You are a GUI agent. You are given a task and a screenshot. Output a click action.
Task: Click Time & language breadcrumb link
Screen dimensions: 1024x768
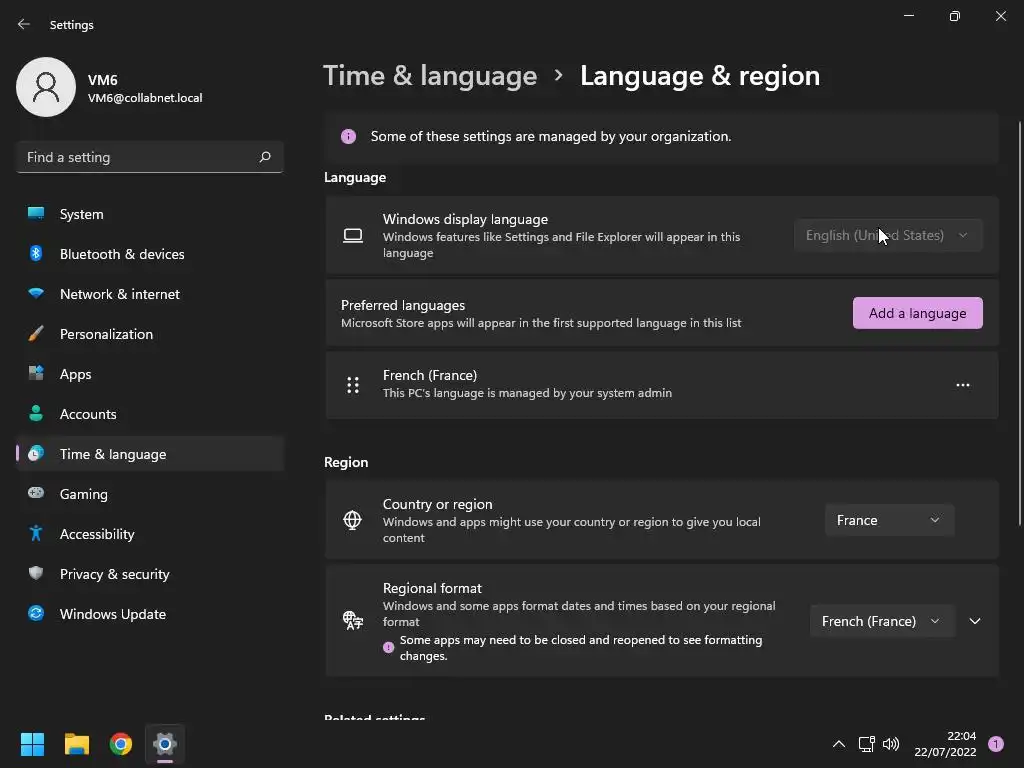tap(430, 76)
